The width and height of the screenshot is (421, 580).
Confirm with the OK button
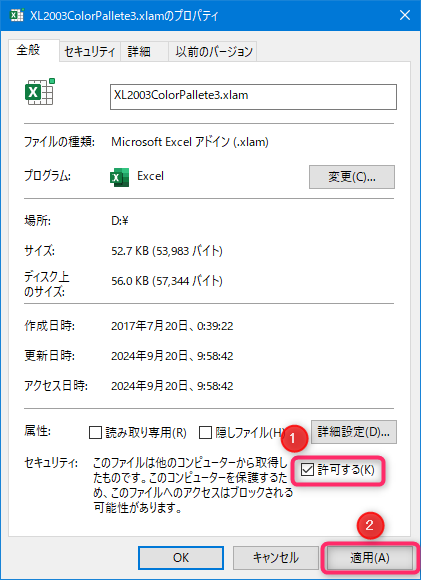click(x=181, y=557)
